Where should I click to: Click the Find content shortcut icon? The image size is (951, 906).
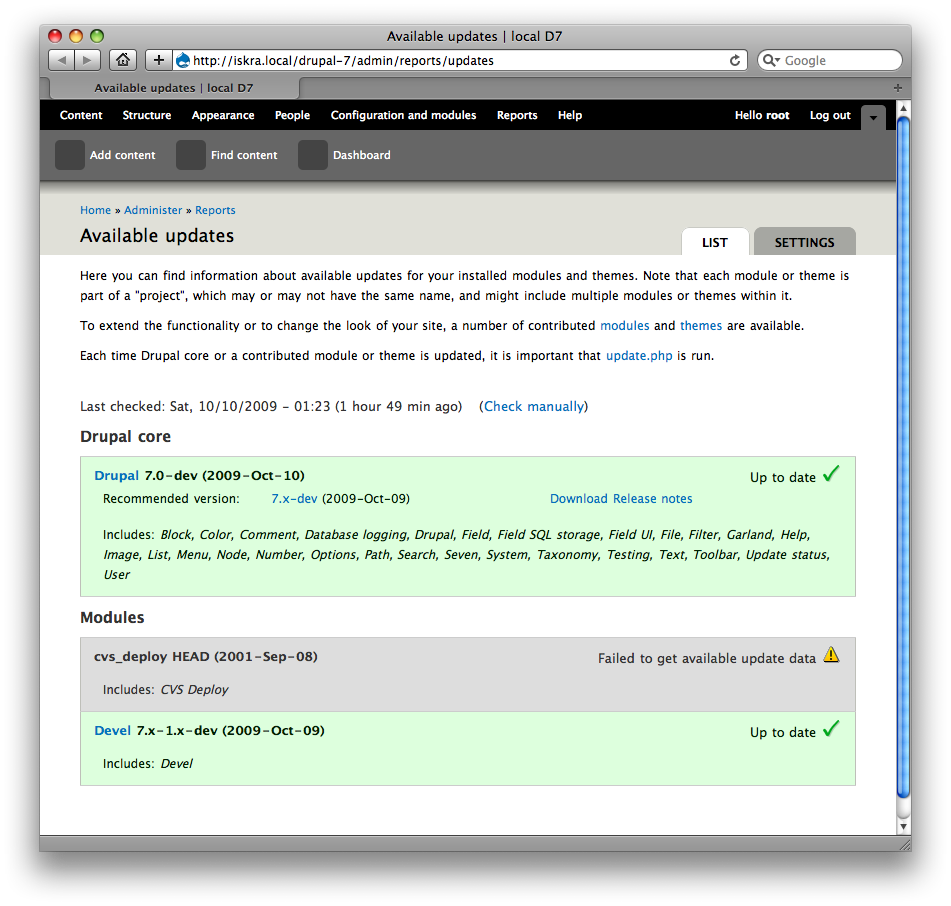(x=190, y=155)
